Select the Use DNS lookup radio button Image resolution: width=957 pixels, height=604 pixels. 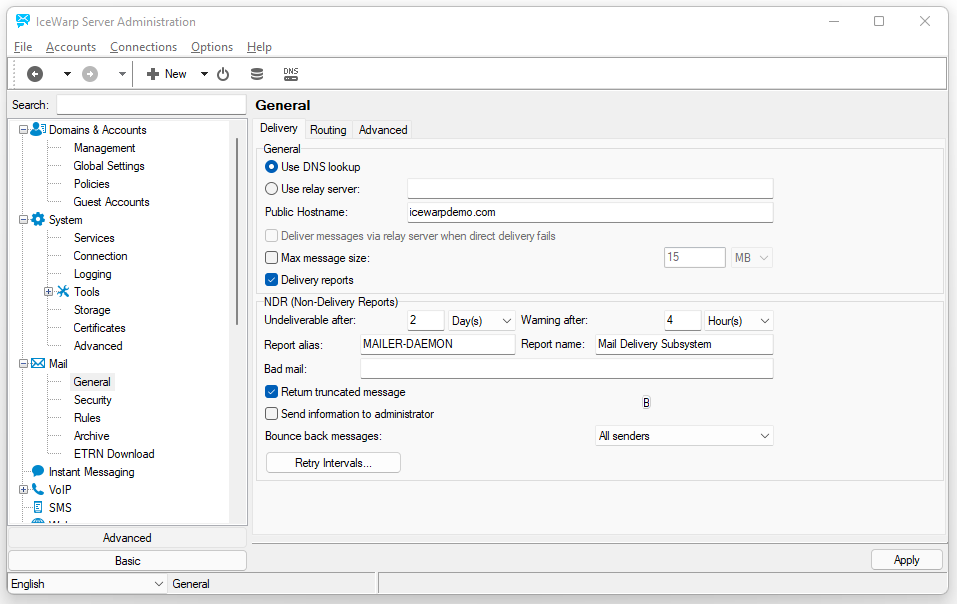click(x=272, y=167)
